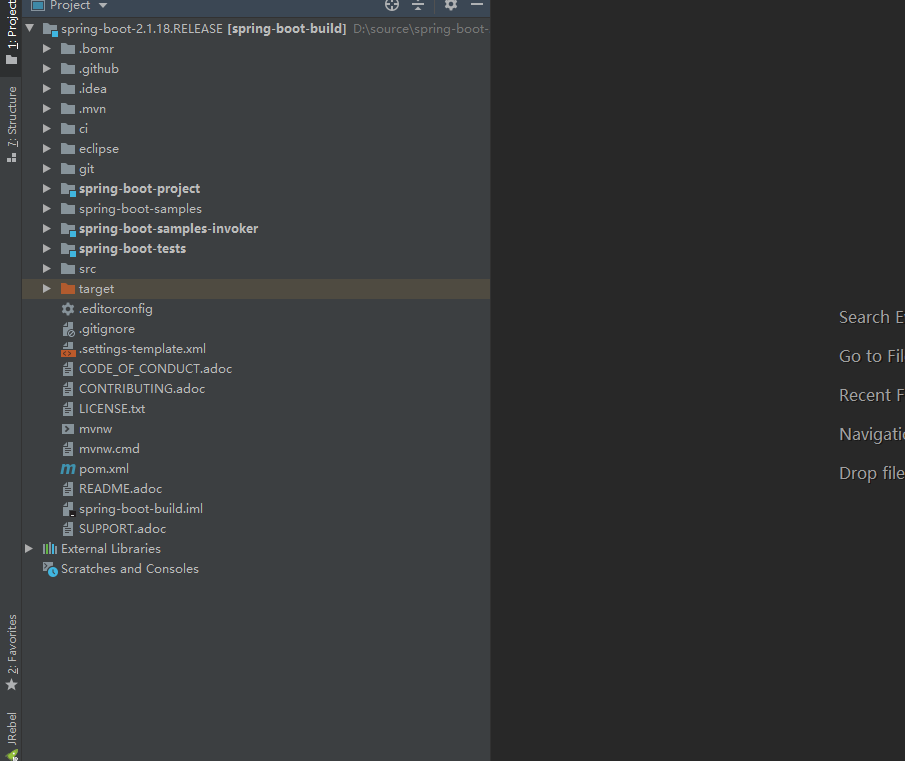Viewport: 905px width, 761px height.
Task: Click the mvnw shell script icon
Action: 68,429
